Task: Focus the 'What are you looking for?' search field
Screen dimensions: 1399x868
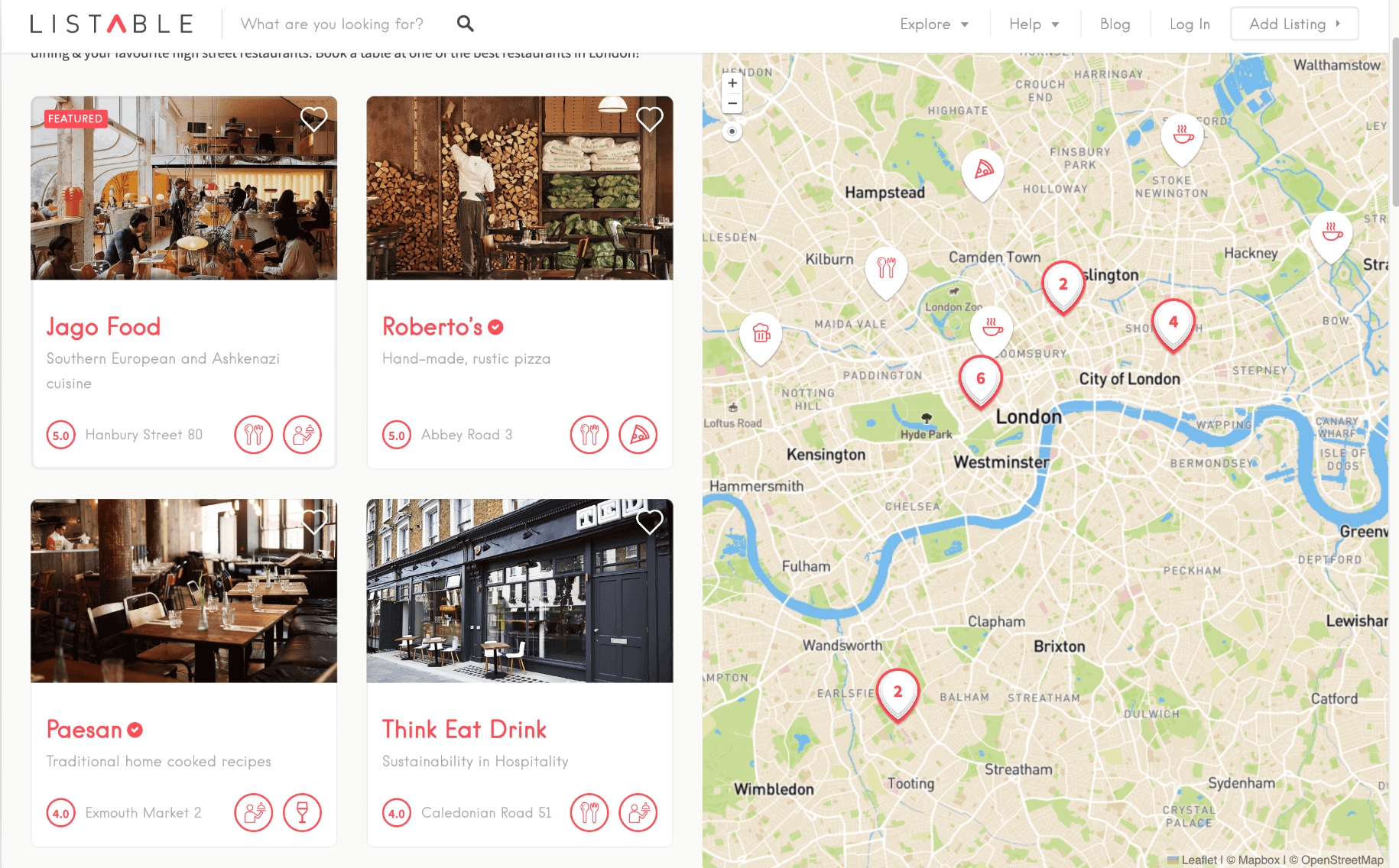Action: [332, 24]
